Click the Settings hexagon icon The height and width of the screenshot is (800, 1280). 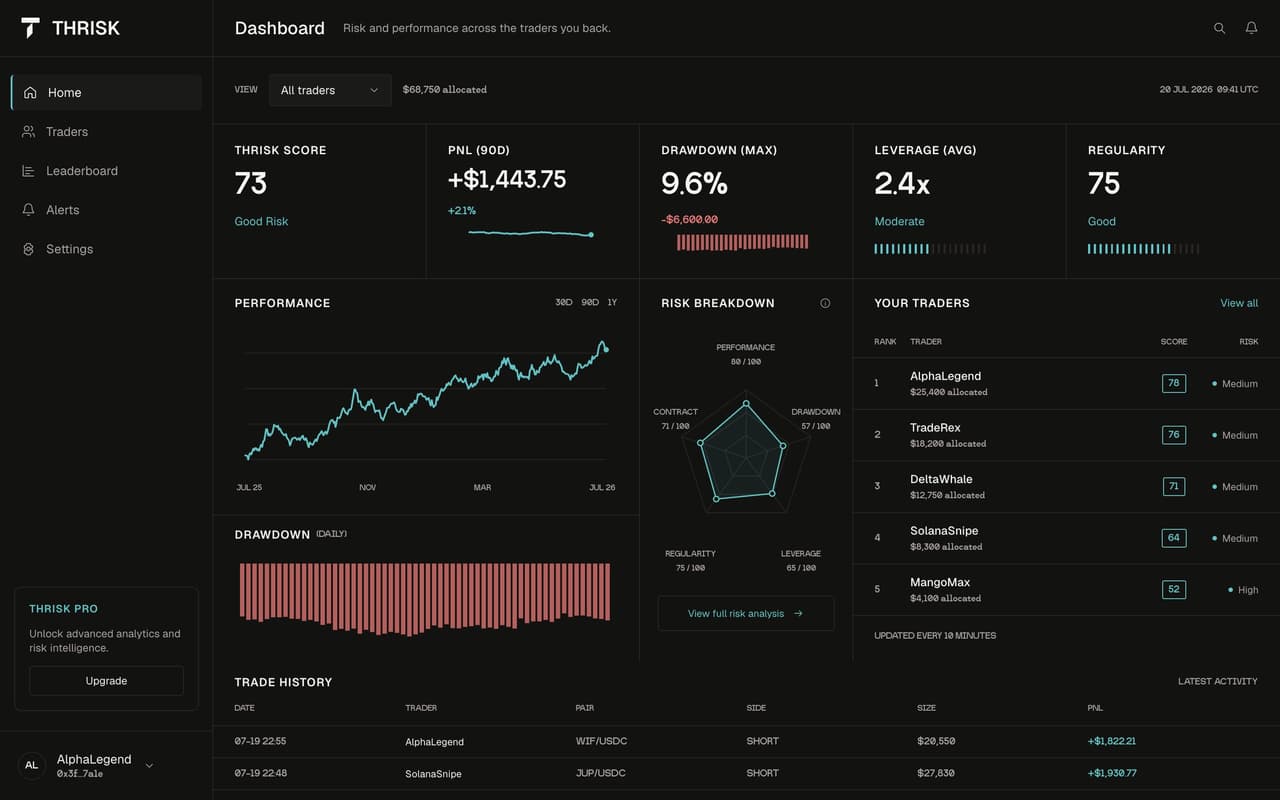click(x=29, y=249)
